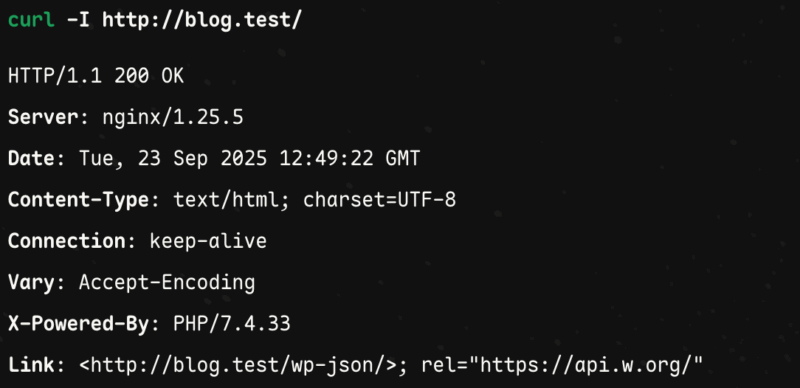Click the text/html; value
Image resolution: width=800 pixels, height=388 pixels.
tap(233, 200)
